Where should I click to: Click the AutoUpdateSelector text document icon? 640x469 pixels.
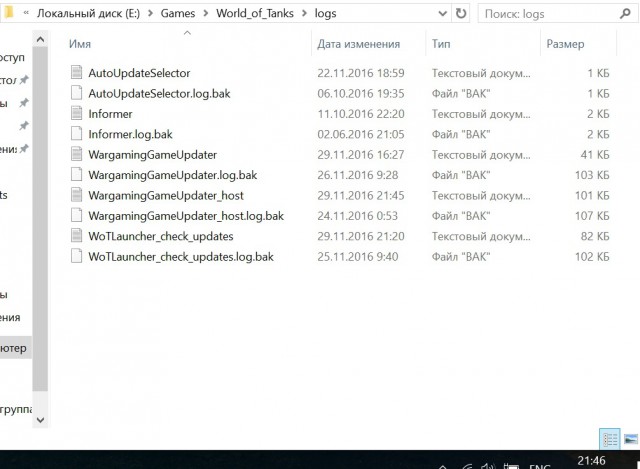pyautogui.click(x=76, y=73)
